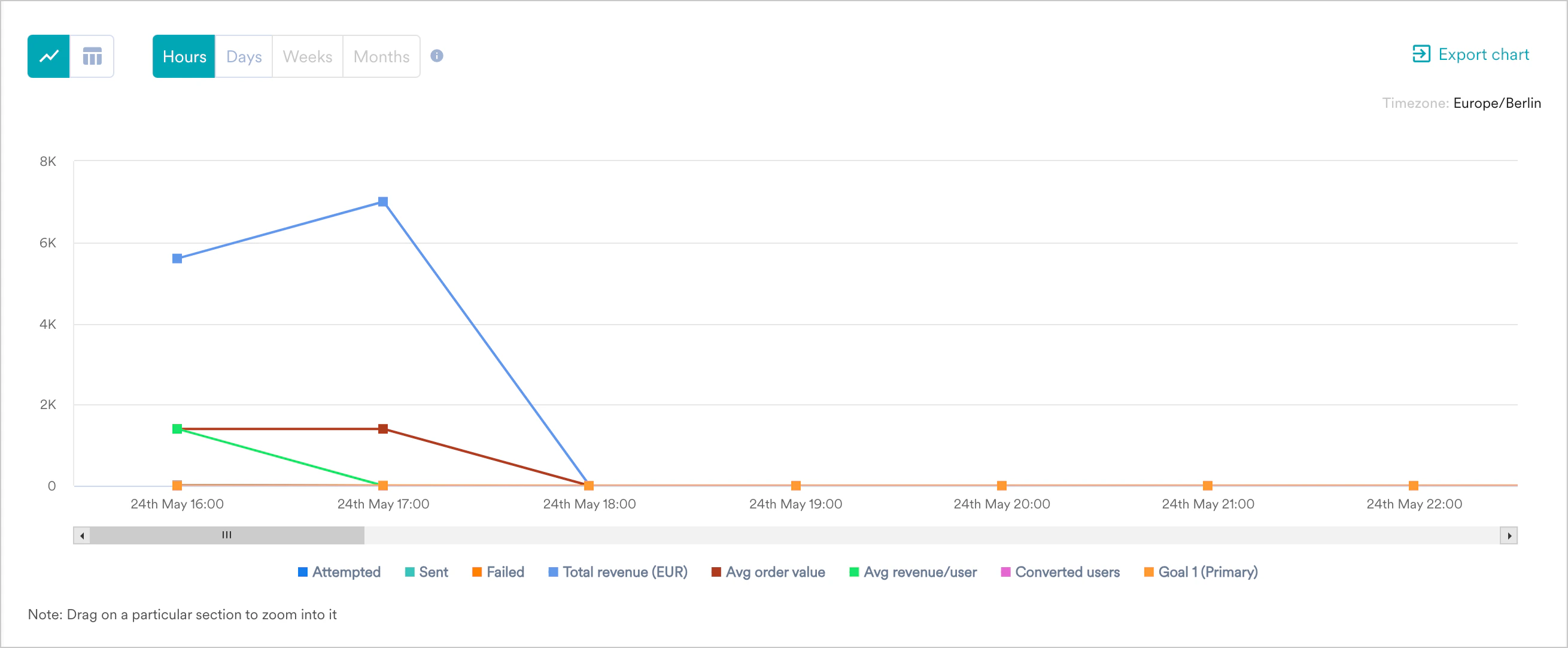Switch to the line chart view icon
This screenshot has height=648, width=1568.
[50, 56]
